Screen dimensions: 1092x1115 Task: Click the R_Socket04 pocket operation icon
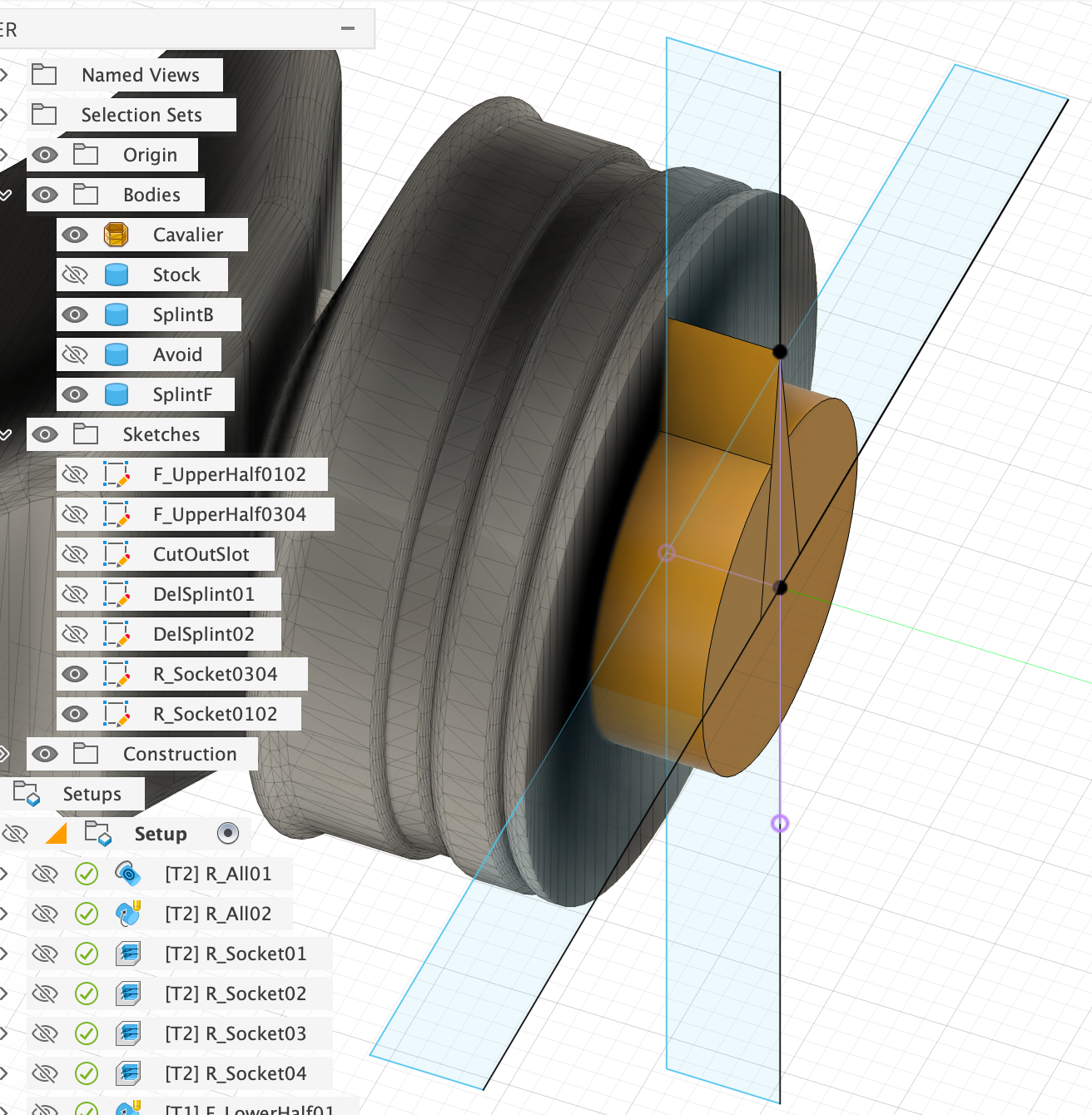(x=128, y=1073)
